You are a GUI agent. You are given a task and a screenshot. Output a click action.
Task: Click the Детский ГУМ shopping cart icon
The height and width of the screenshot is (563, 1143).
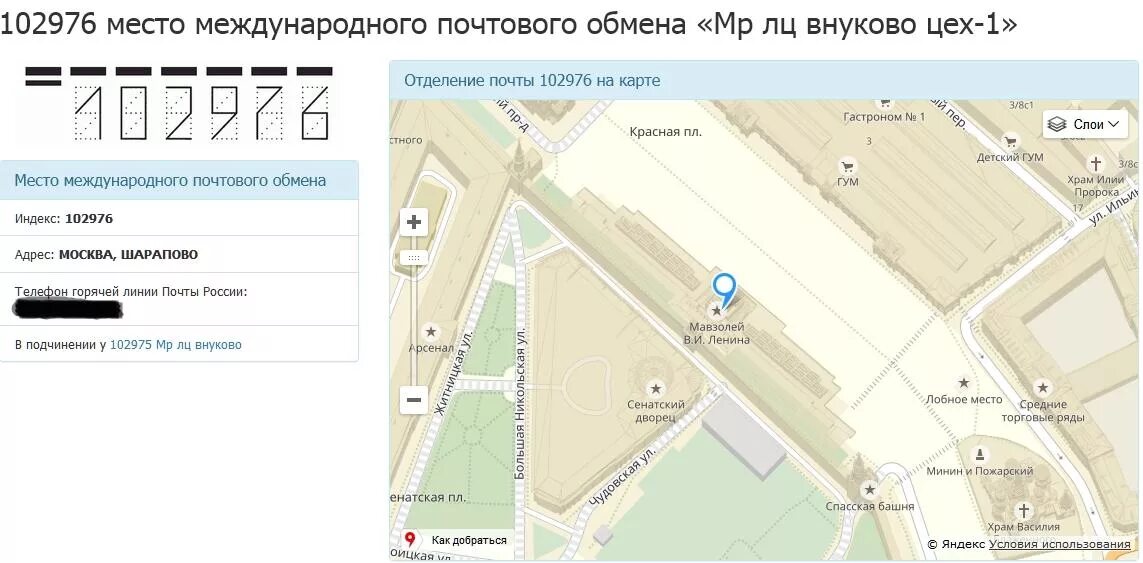[x=1010, y=141]
